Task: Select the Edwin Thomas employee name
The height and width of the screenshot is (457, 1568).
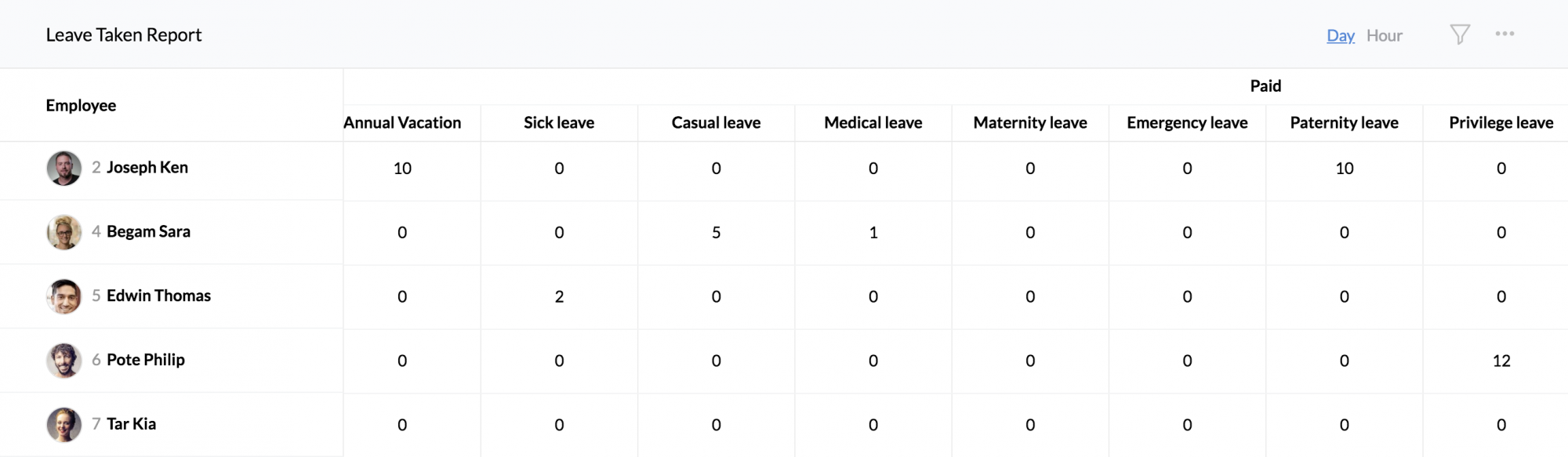Action: 158,296
